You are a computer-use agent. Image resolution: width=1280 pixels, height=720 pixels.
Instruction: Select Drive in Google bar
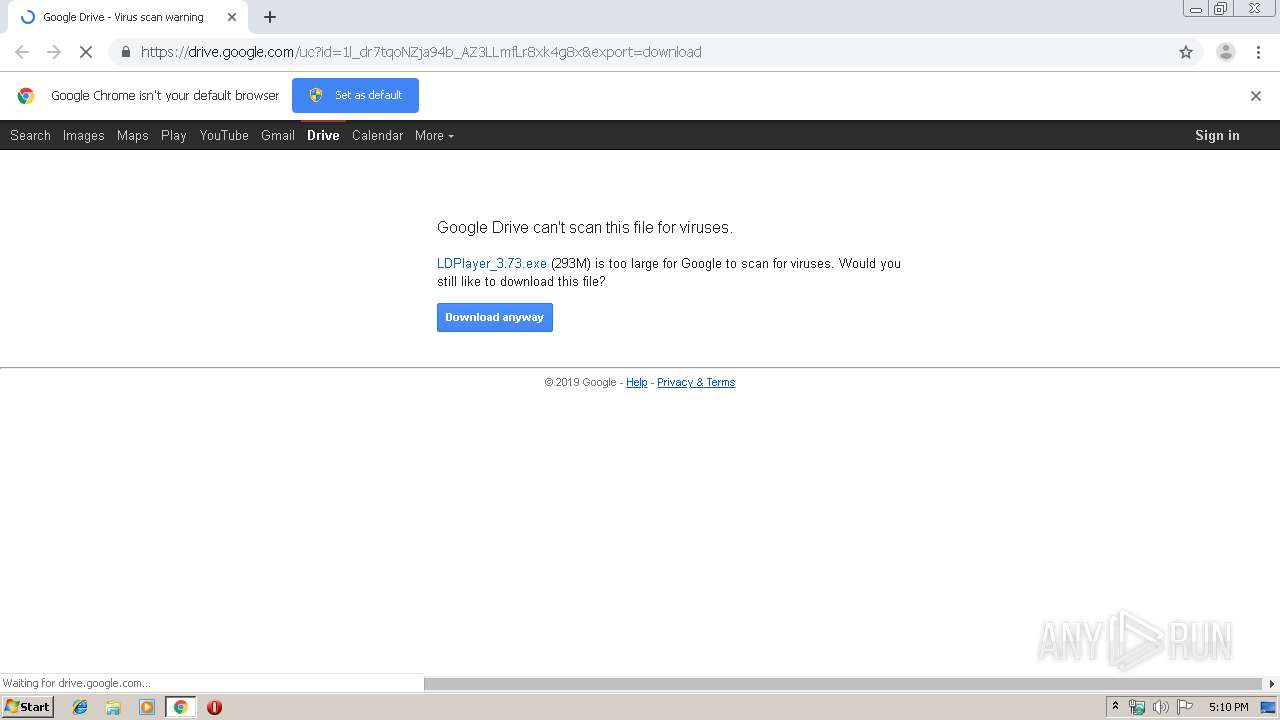tap(323, 135)
